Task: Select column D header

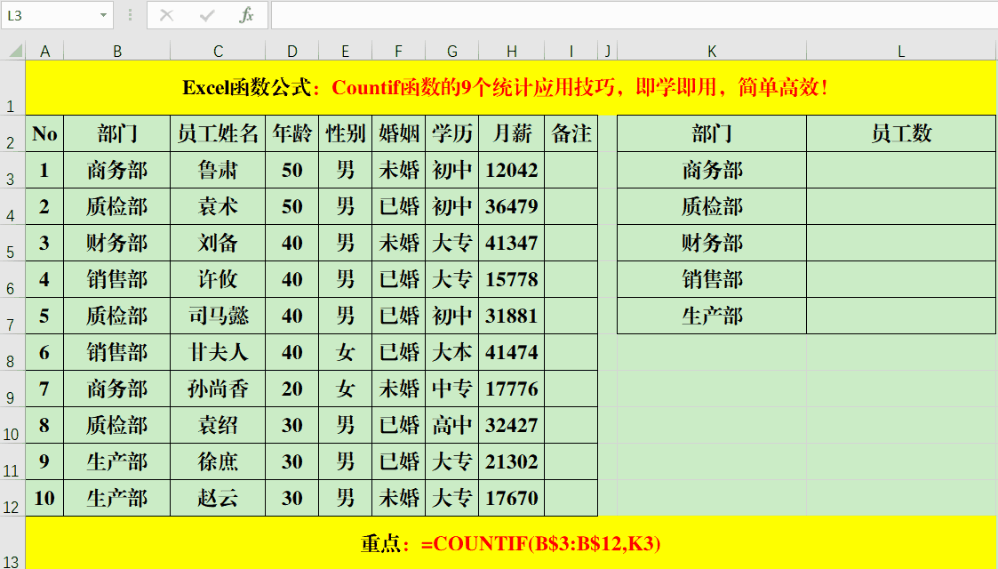Action: (x=292, y=51)
